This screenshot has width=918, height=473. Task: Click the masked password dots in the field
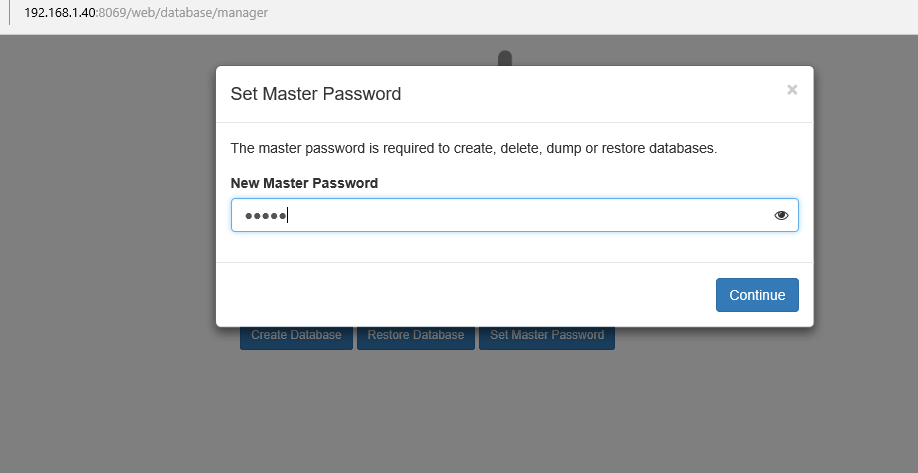265,215
